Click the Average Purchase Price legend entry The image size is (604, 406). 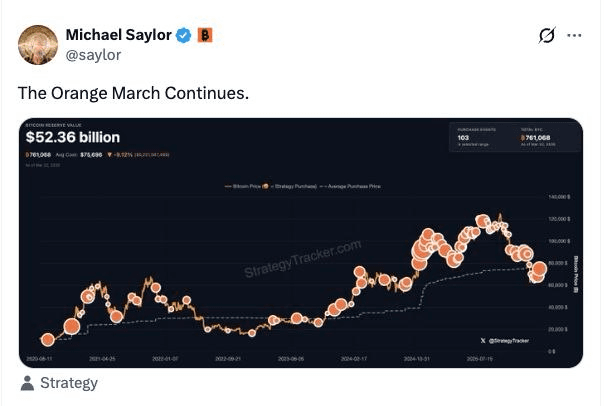tap(355, 186)
